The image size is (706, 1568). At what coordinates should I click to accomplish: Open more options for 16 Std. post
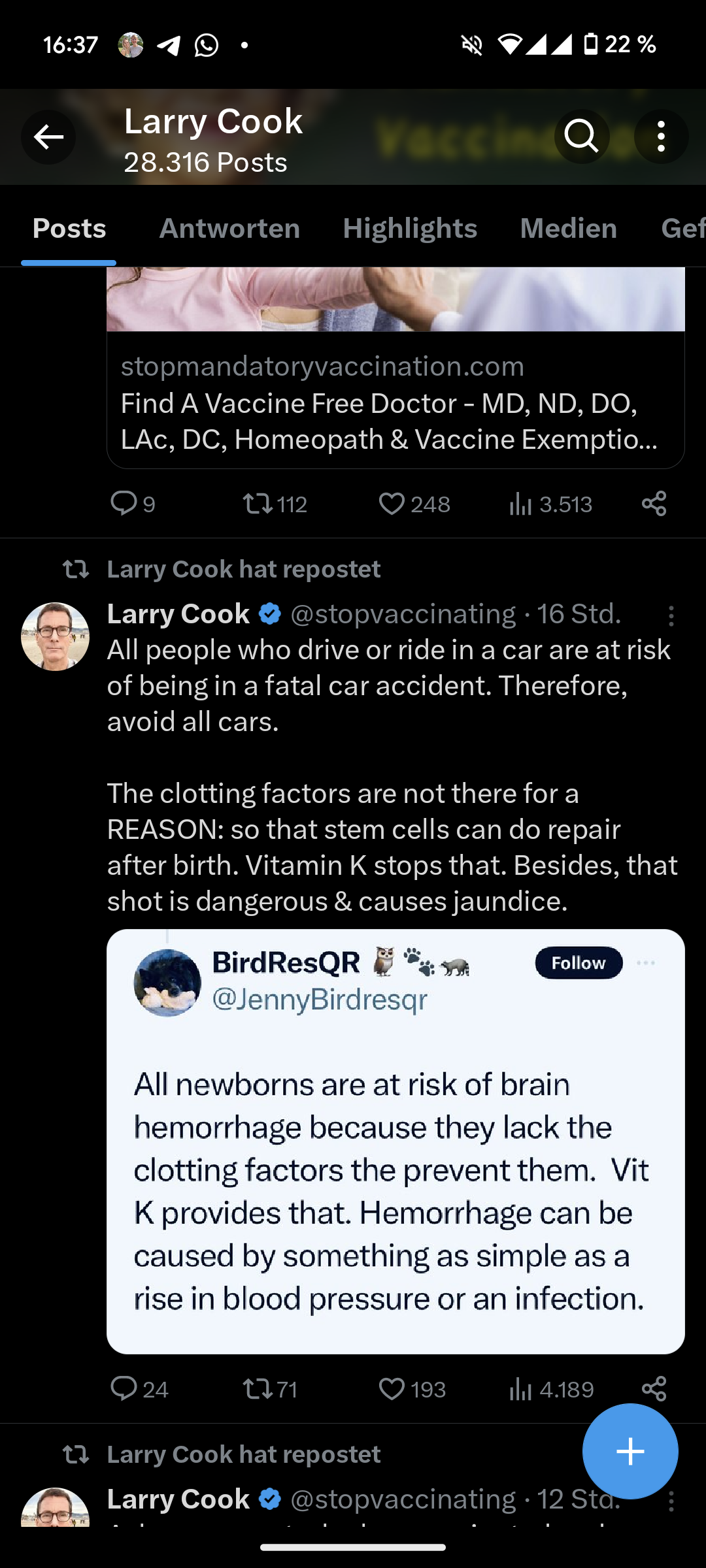[x=671, y=615]
